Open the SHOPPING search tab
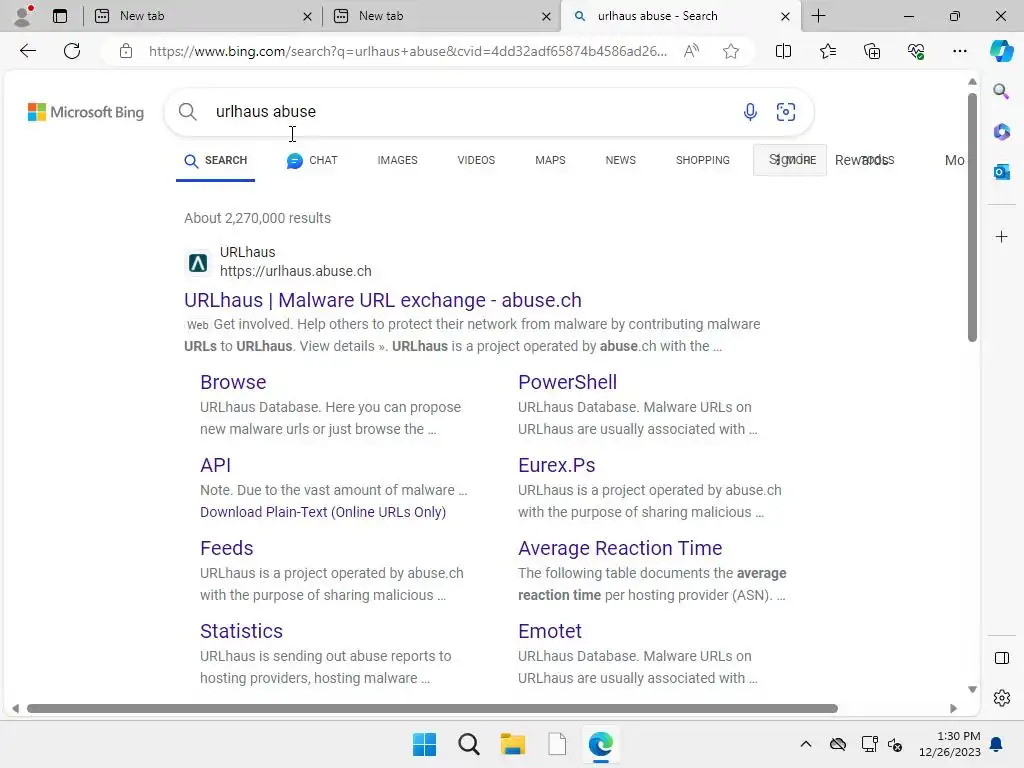Viewport: 1024px width, 768px height. click(703, 161)
